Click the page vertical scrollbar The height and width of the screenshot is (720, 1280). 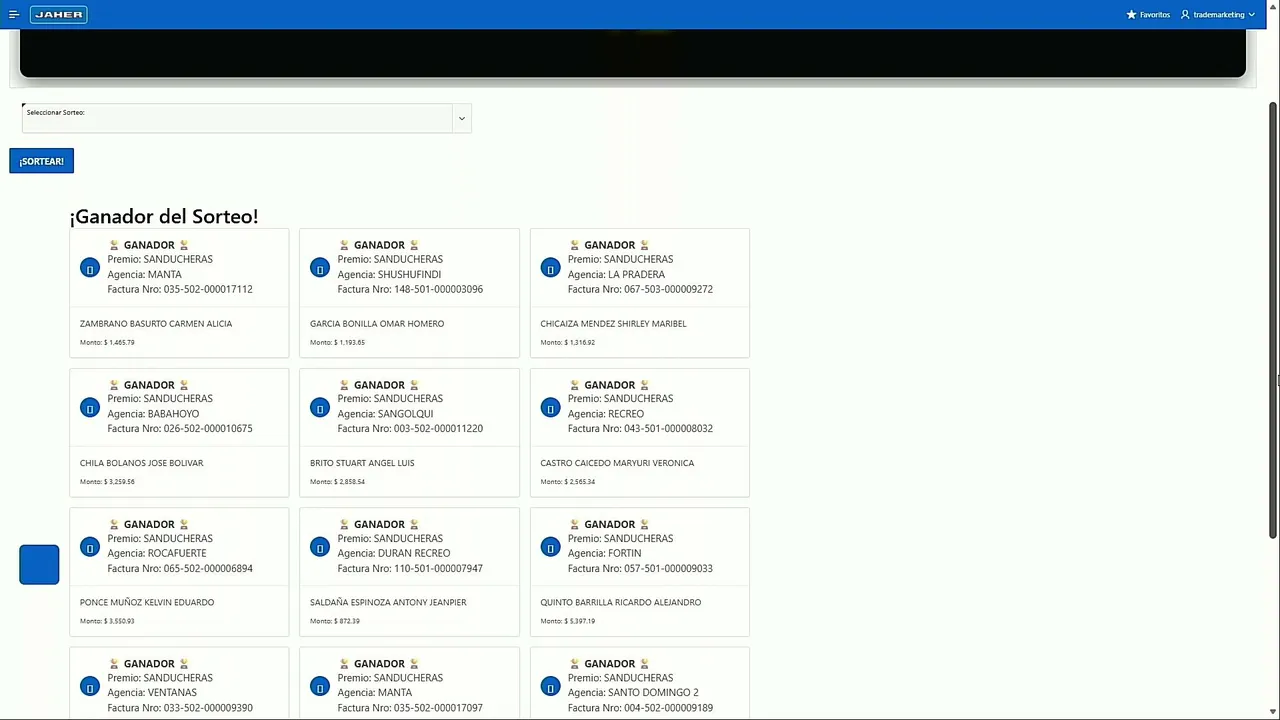coord(1273,320)
